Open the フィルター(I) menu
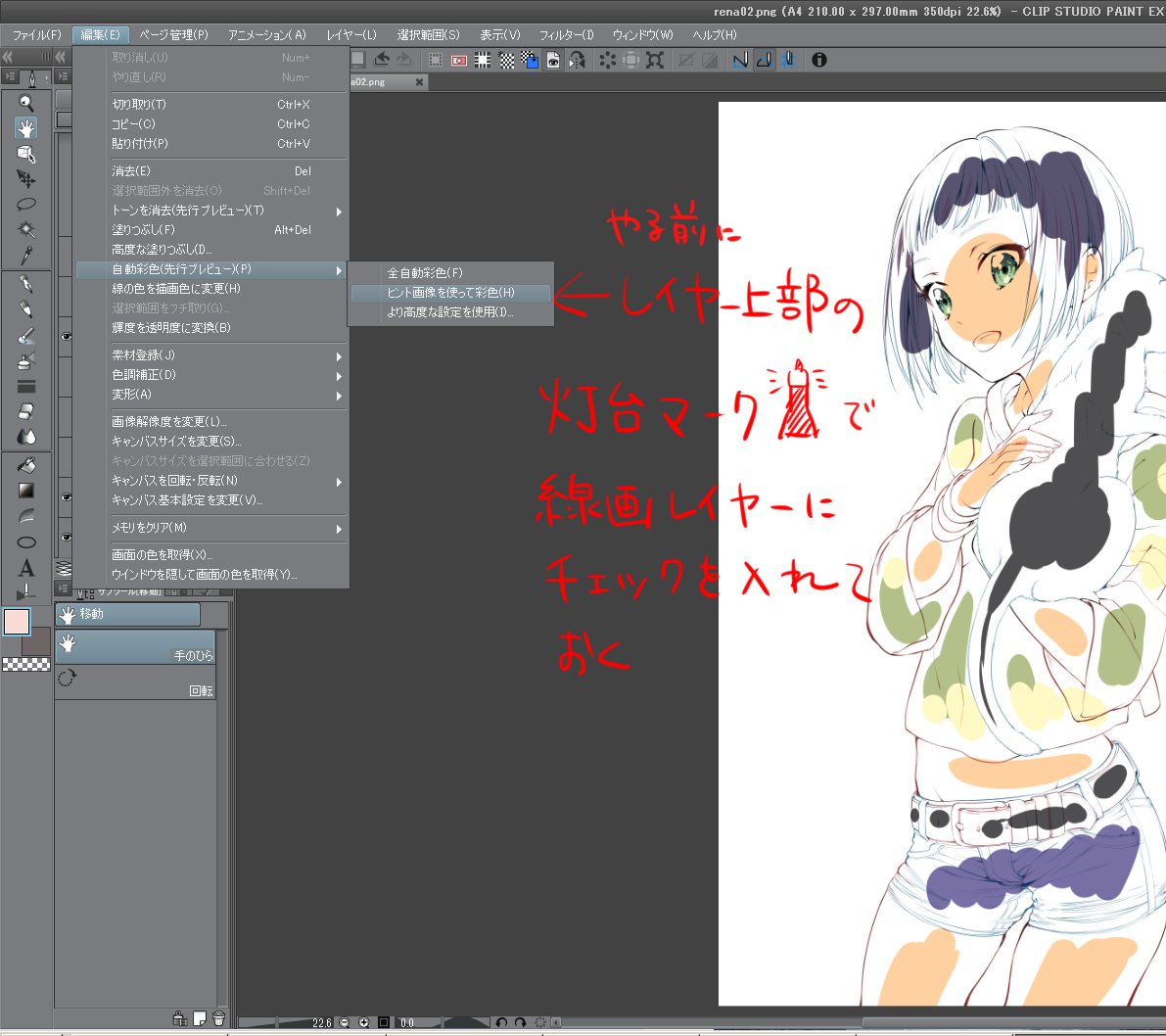1166x1036 pixels. tap(566, 35)
